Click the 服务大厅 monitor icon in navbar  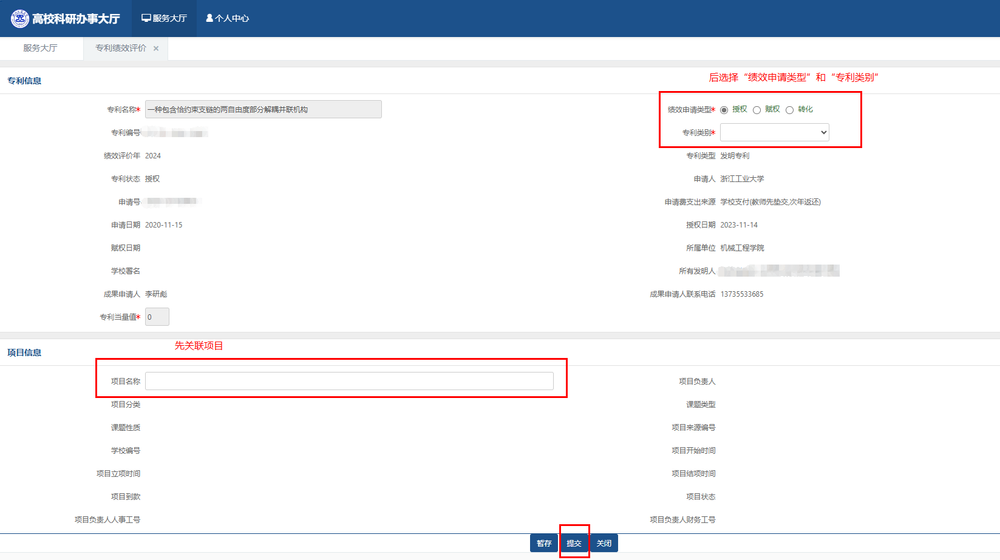pyautogui.click(x=146, y=18)
